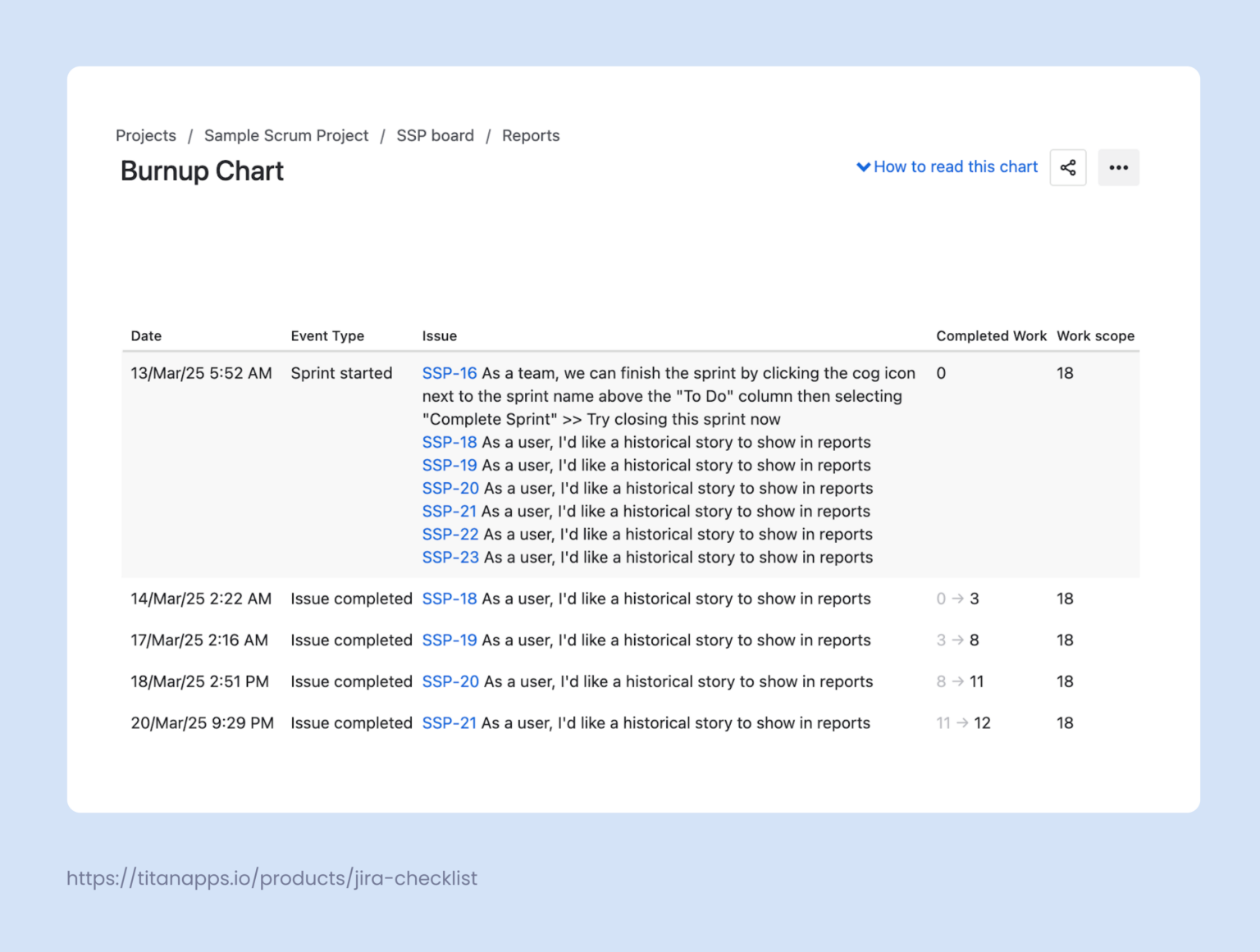Viewport: 1260px width, 952px height.
Task: Click the "Date" column header
Action: coord(146,335)
